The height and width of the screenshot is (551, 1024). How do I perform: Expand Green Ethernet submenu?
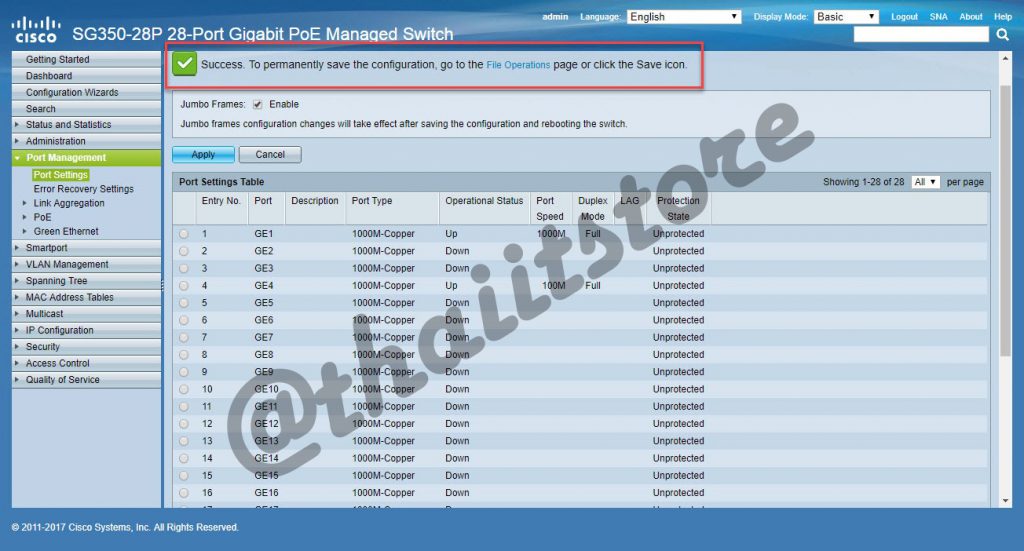[25, 231]
